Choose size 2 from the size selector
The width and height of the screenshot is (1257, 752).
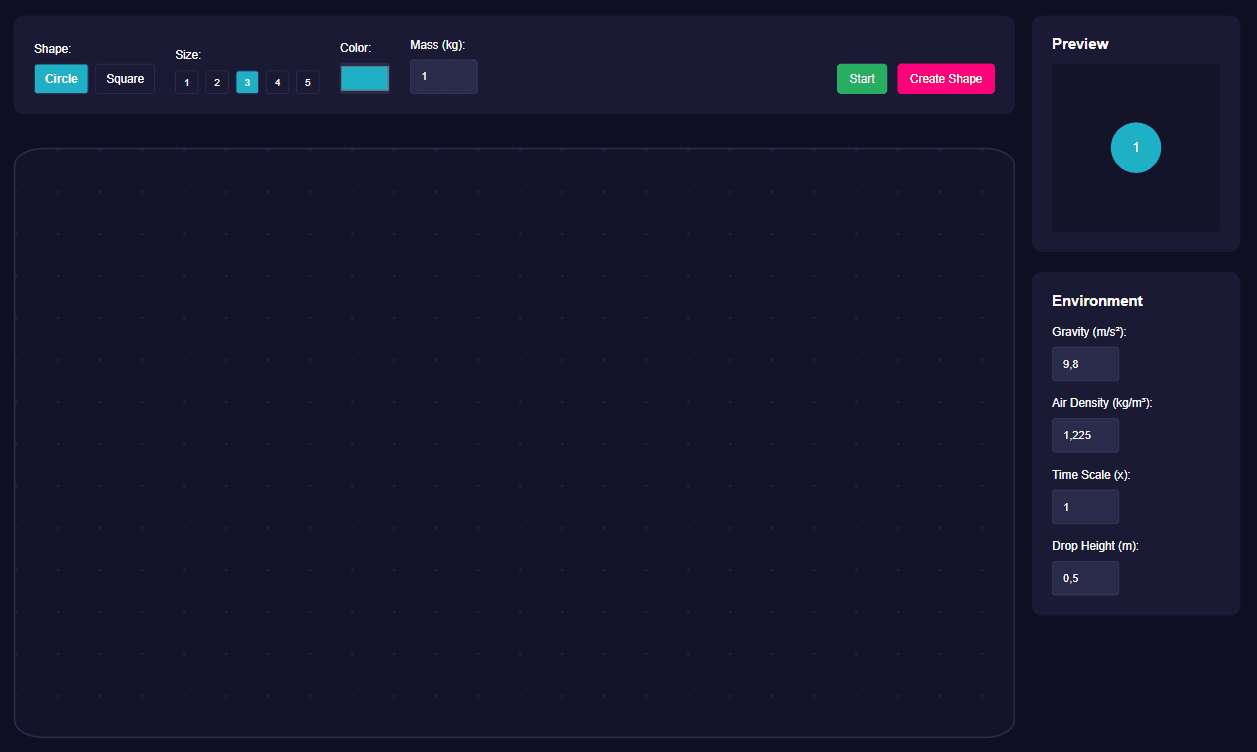click(216, 82)
